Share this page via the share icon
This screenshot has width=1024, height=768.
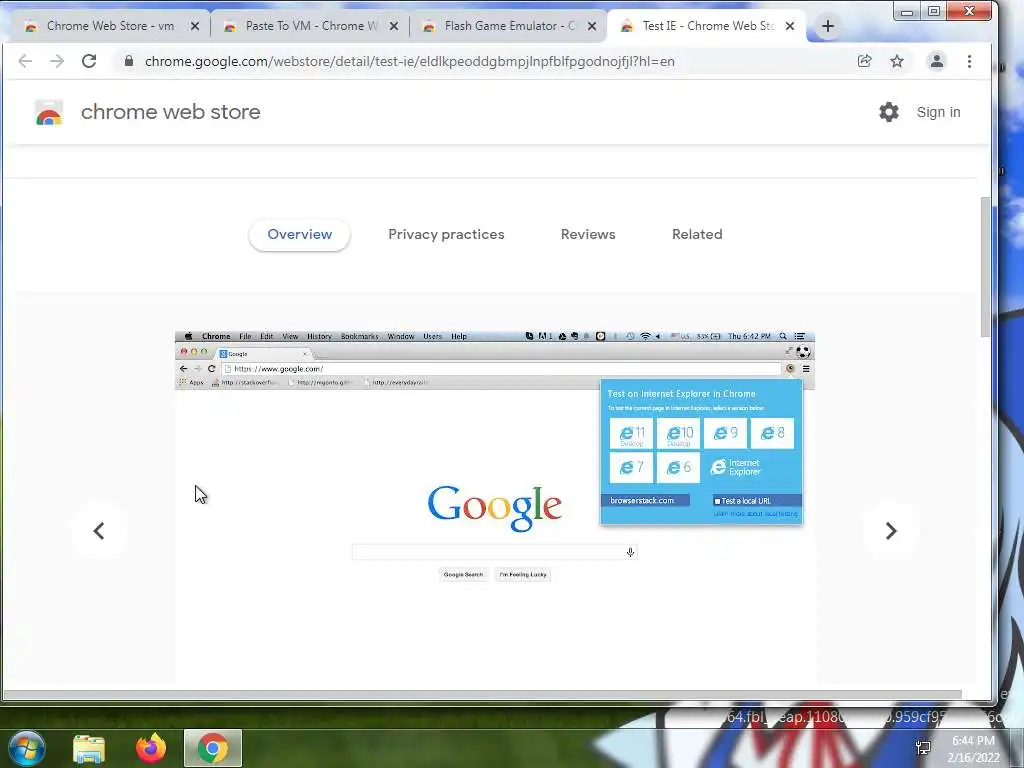click(865, 61)
